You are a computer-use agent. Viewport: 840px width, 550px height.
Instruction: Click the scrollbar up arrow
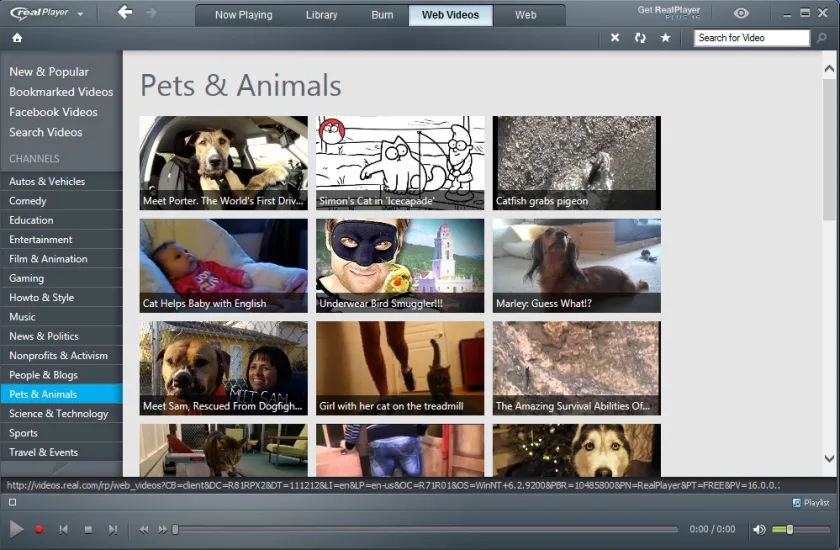tap(829, 69)
